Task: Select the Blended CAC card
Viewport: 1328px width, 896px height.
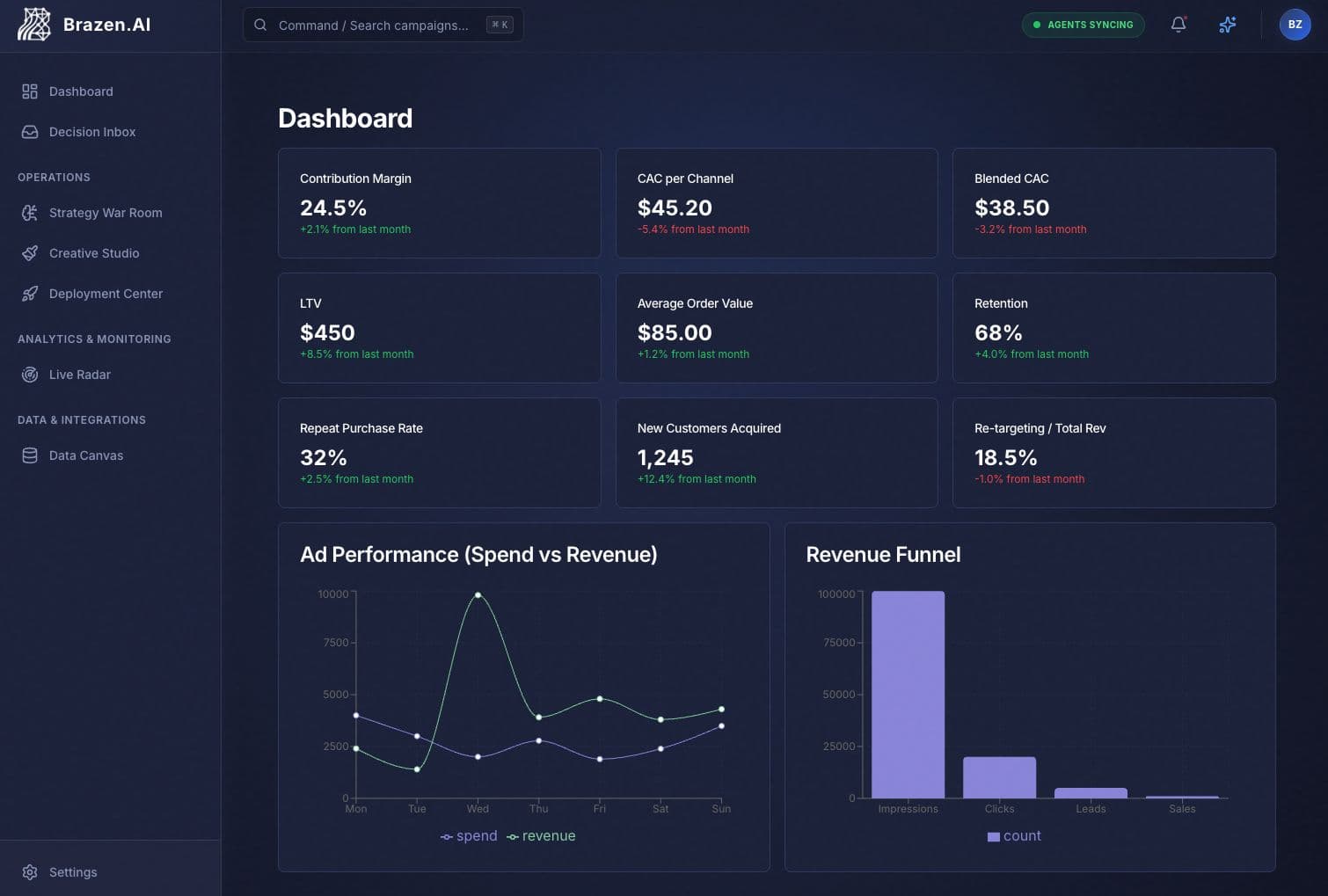Action: (1113, 203)
